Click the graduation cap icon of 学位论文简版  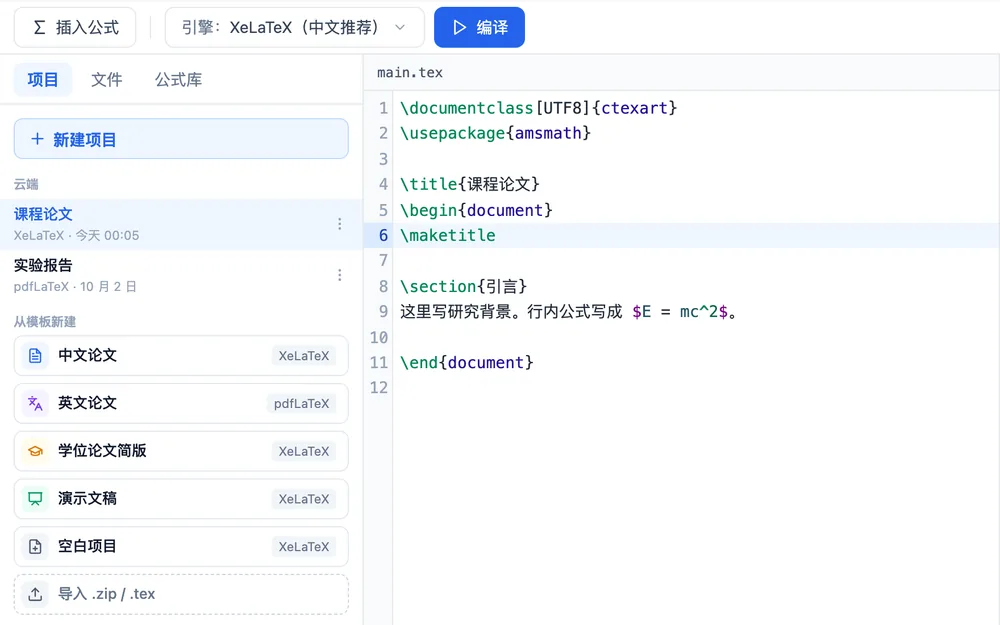35,451
